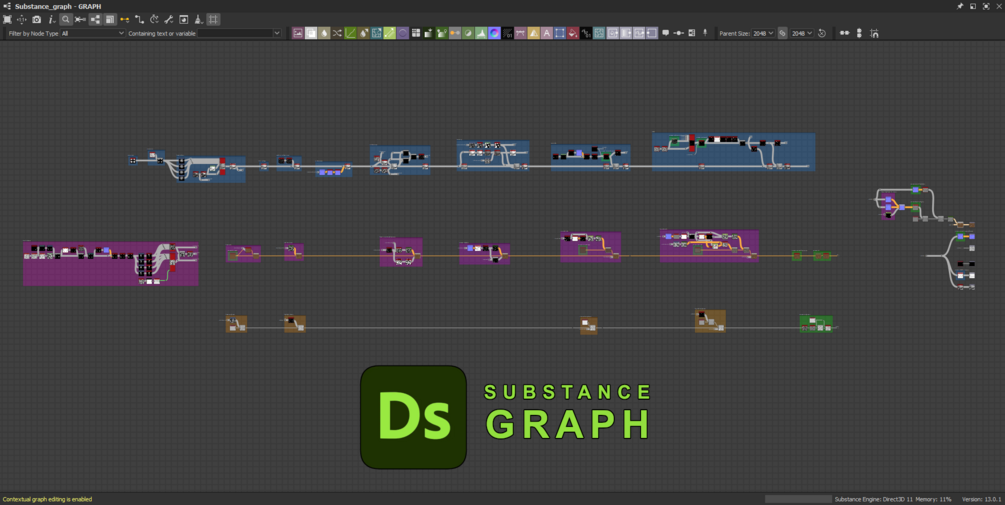Add a Pixel Processor node

coord(508,33)
